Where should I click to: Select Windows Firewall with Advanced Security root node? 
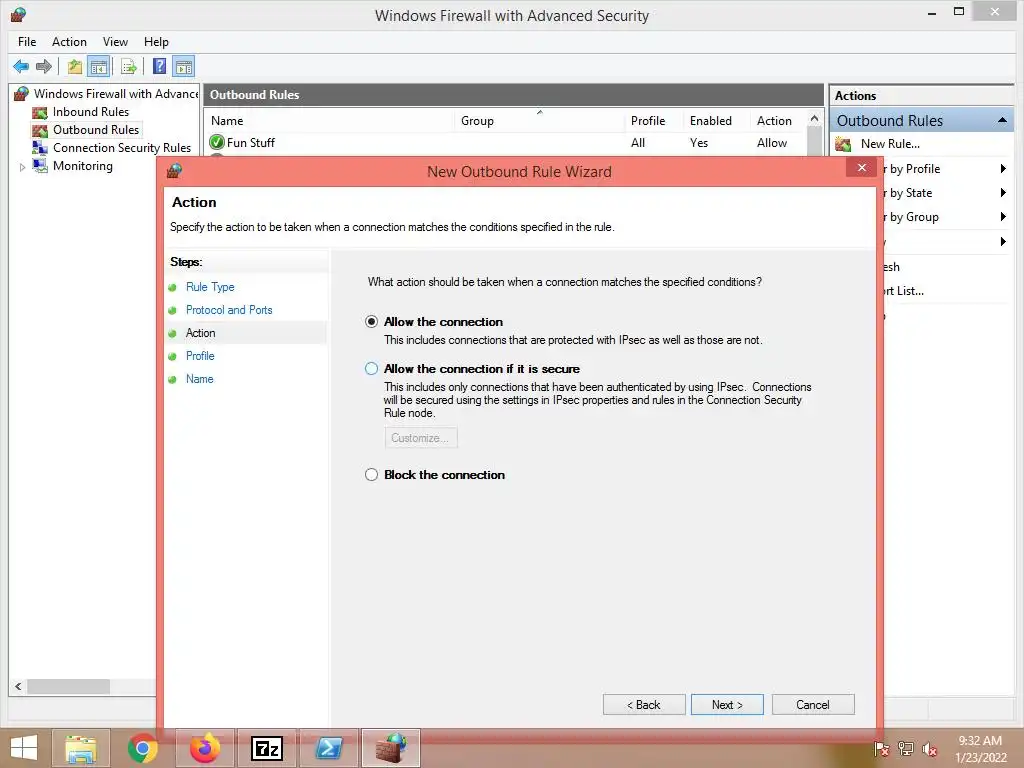pos(116,93)
